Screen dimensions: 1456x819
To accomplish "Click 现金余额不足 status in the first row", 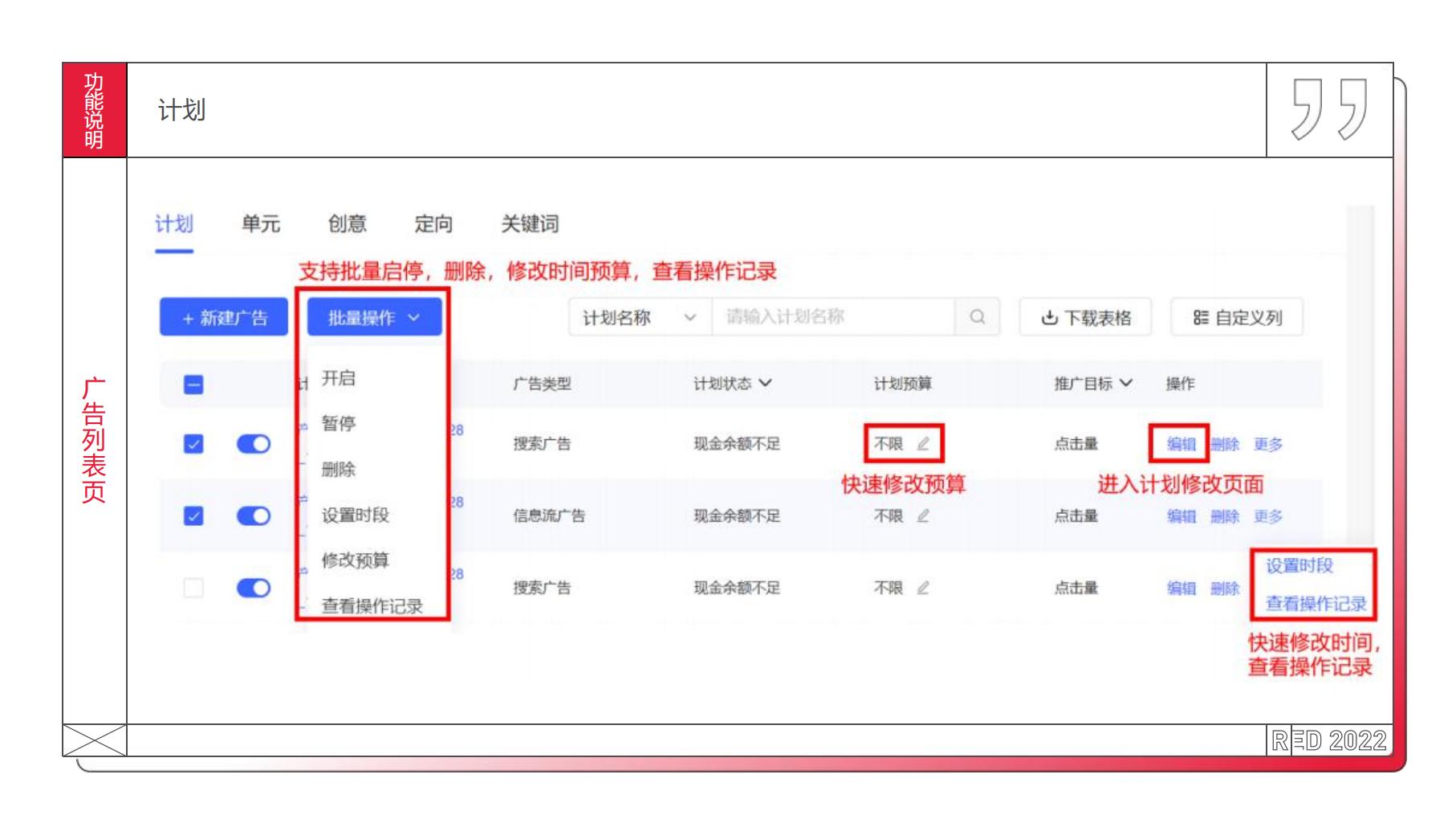I will tap(737, 444).
